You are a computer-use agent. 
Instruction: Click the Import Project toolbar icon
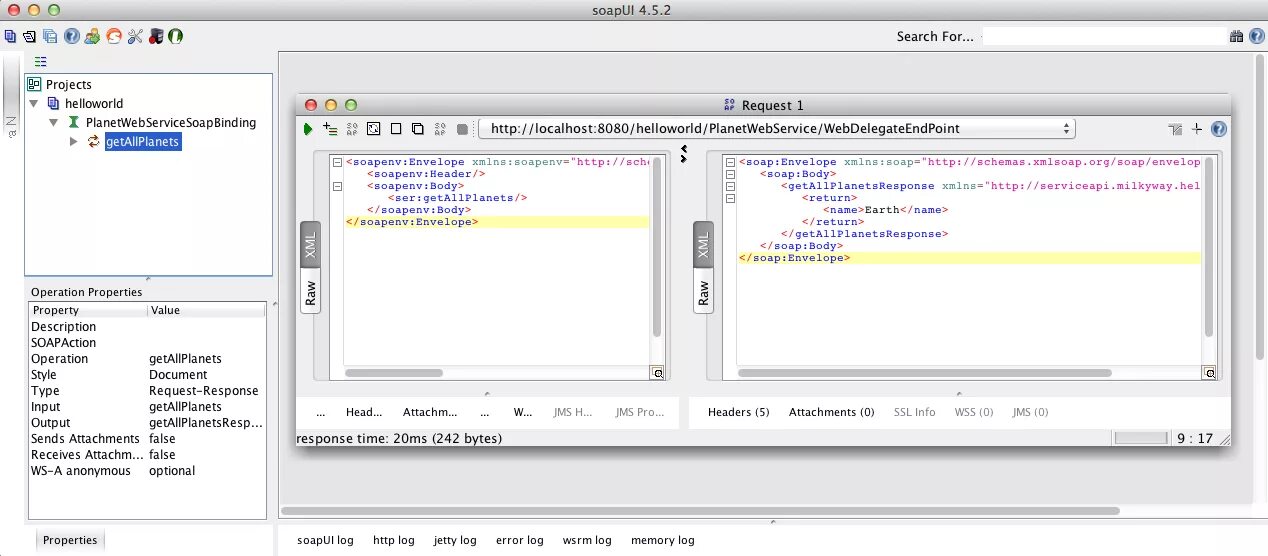(30, 36)
